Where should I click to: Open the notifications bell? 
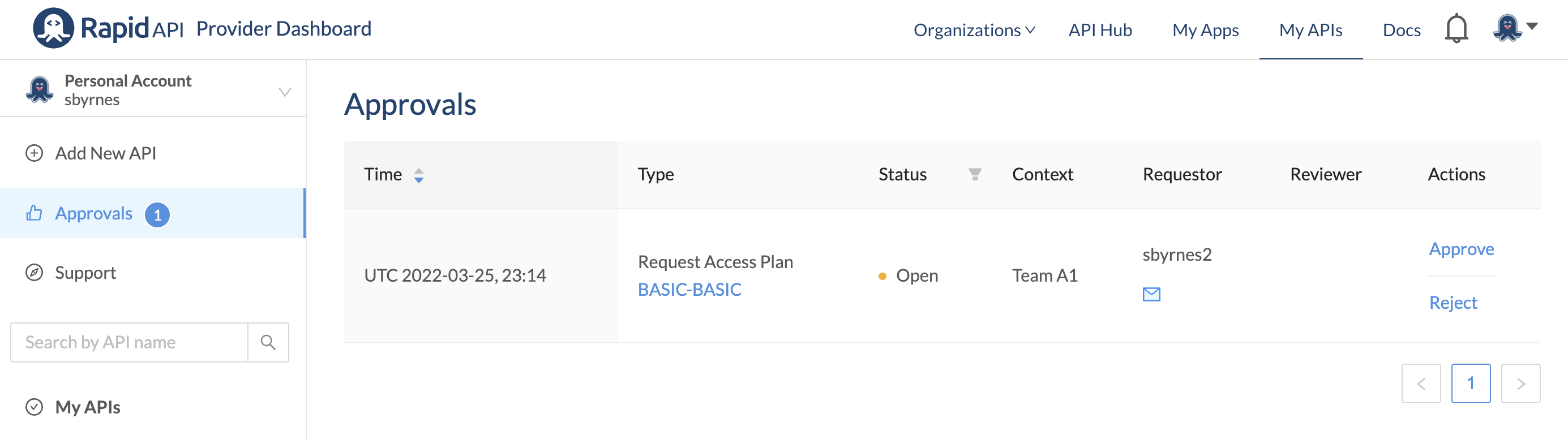(1456, 29)
